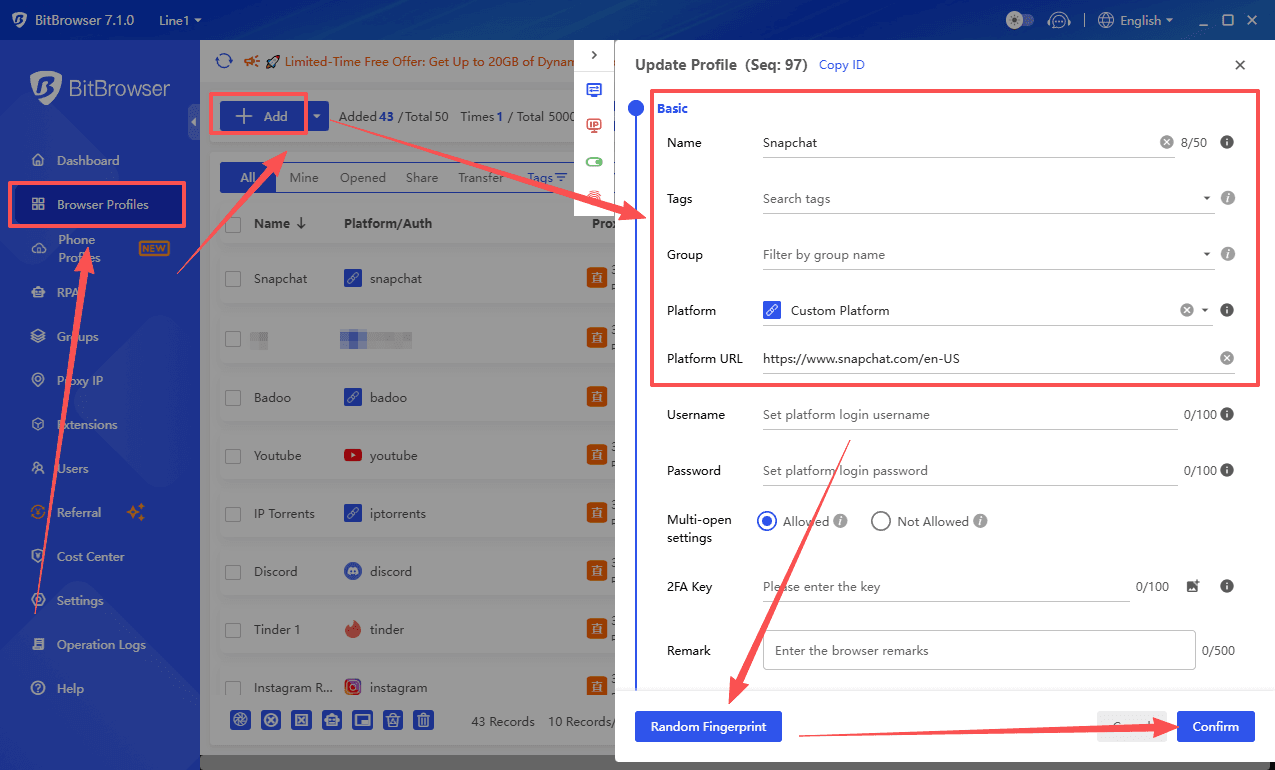
Task: Select the Not Allowed multi-open option
Action: tap(881, 521)
